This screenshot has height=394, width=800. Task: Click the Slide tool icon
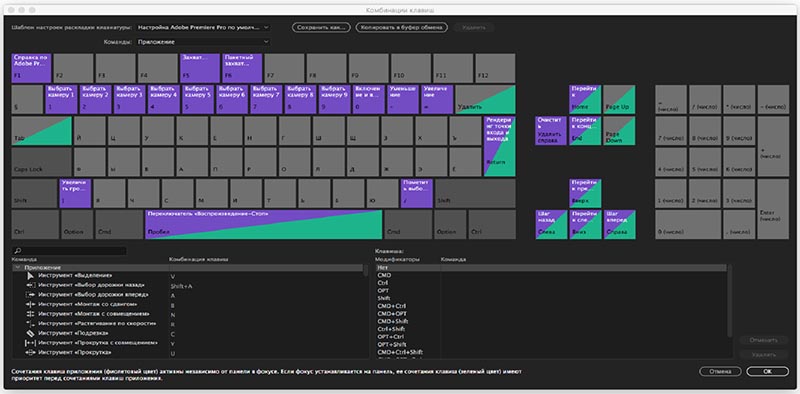[x=30, y=353]
